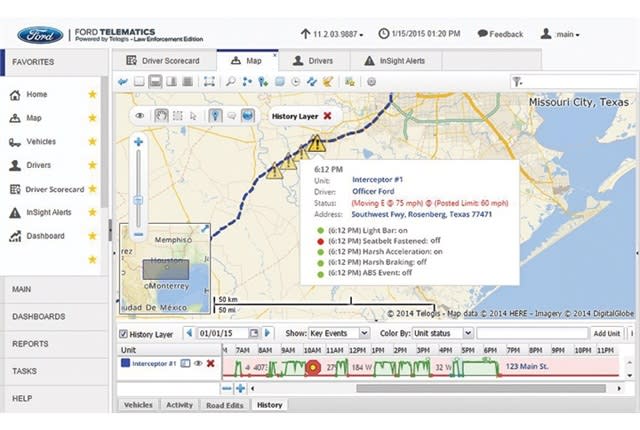
Task: Click the map settings gear icon
Action: coord(371,81)
